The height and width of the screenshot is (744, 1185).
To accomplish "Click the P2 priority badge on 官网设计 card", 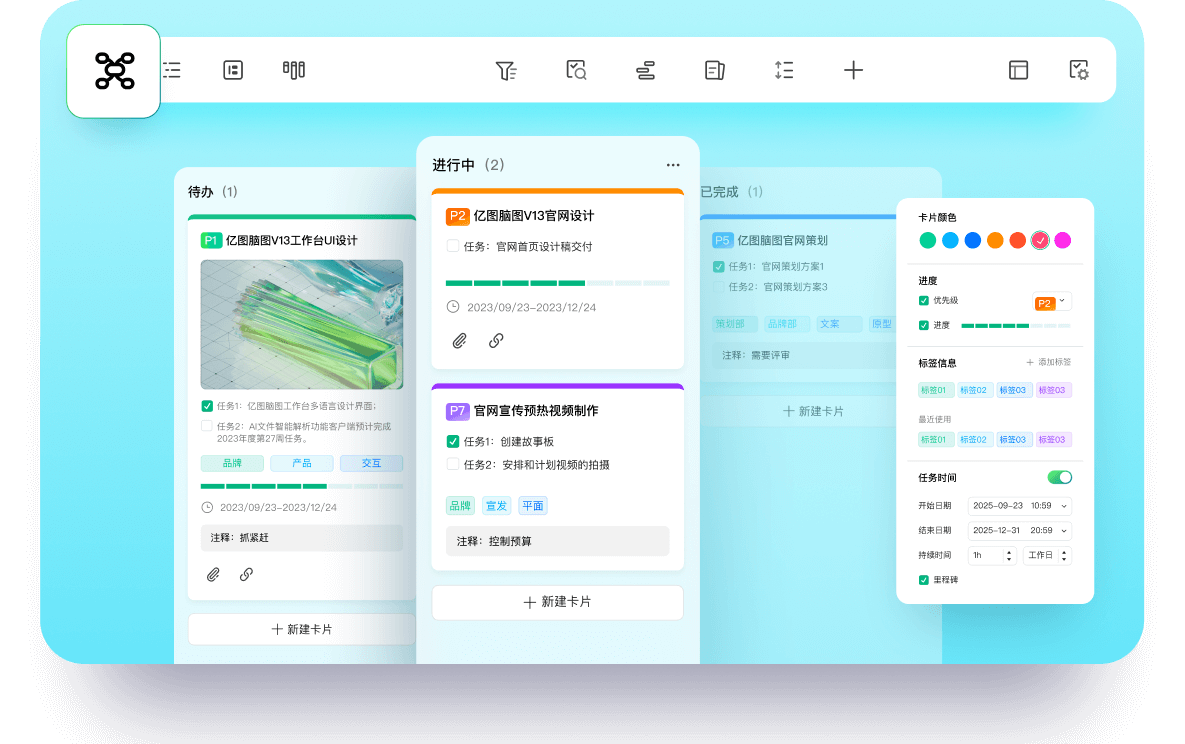I will [457, 216].
